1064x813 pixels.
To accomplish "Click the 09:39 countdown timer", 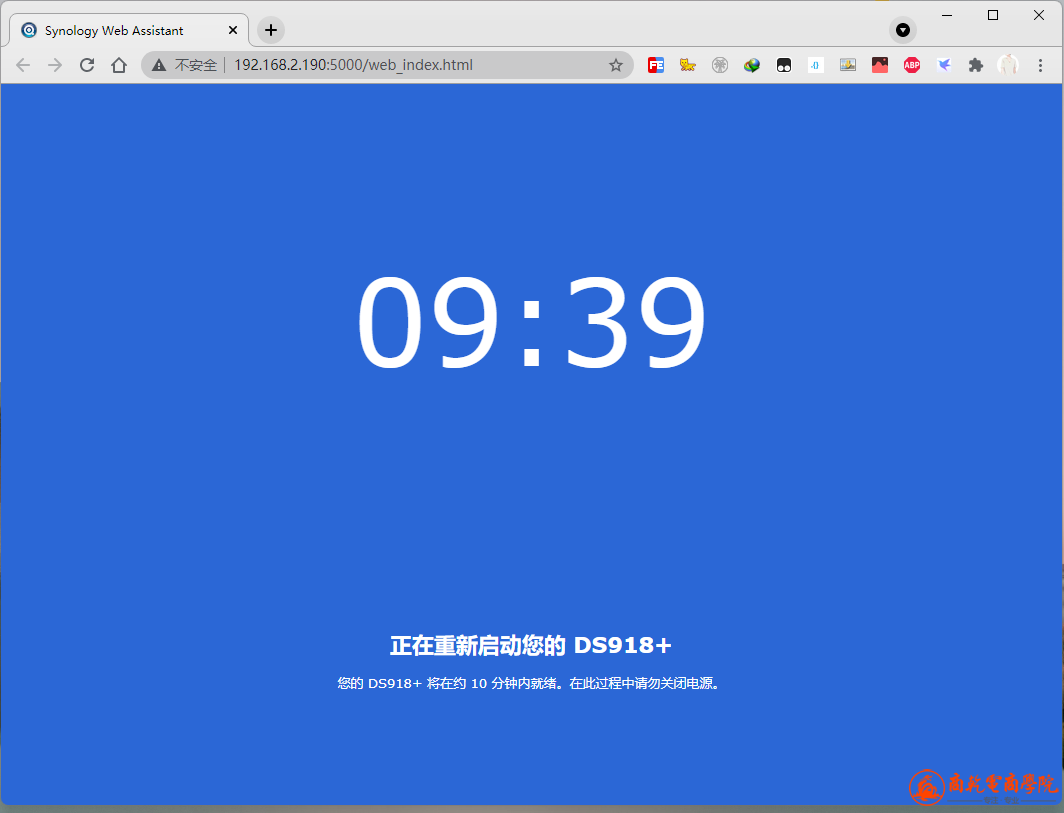I will coord(531,322).
